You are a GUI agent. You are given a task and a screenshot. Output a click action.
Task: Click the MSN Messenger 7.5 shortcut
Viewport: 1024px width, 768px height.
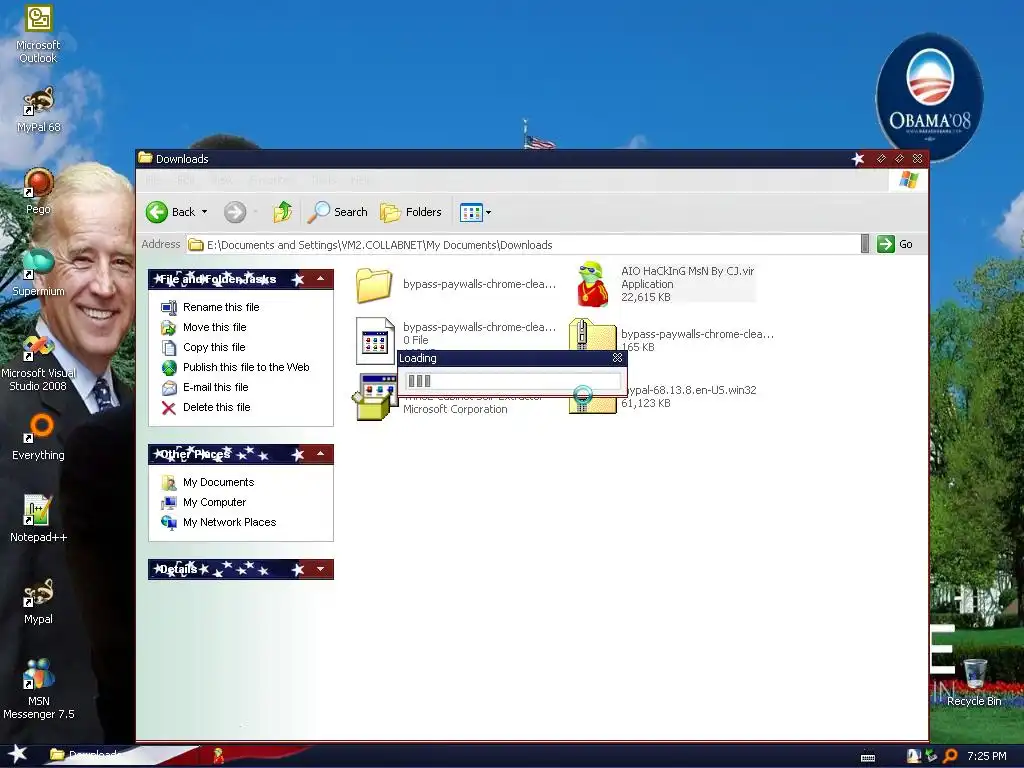click(x=38, y=690)
